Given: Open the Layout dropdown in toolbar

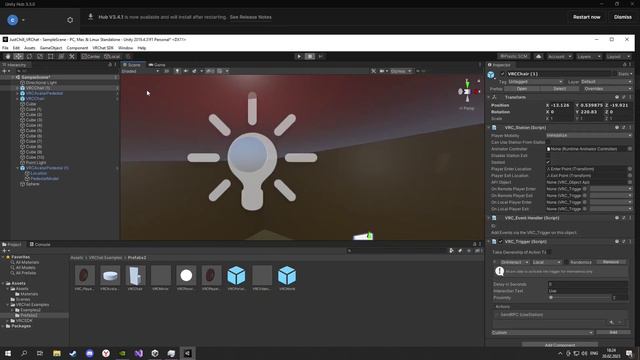Looking at the screenshot, I should pyautogui.click(x=618, y=56).
